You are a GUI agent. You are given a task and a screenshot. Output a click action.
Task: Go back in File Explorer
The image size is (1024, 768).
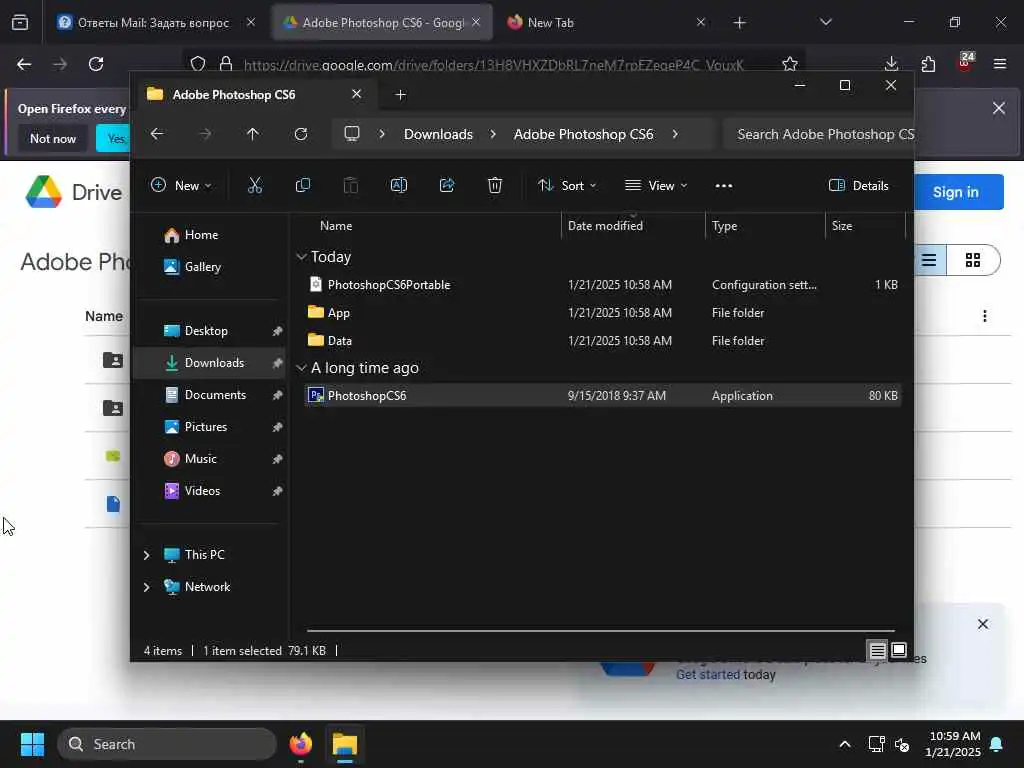(x=157, y=134)
